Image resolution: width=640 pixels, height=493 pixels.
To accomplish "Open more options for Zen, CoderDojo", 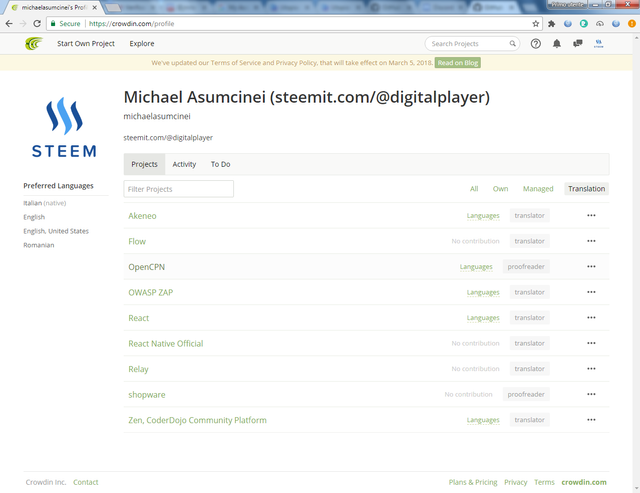I will click(x=591, y=420).
